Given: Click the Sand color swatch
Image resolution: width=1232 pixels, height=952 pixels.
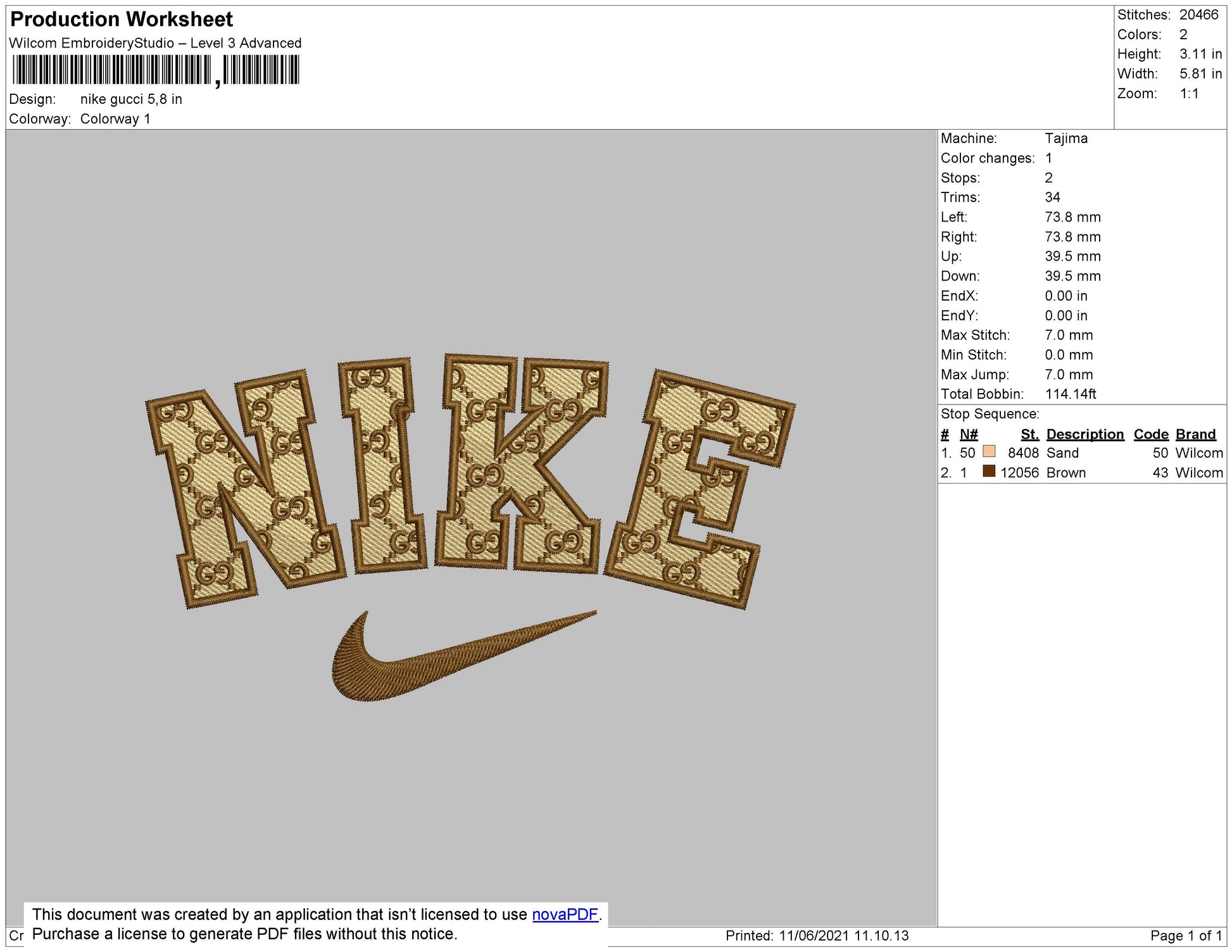Looking at the screenshot, I should 989,452.
